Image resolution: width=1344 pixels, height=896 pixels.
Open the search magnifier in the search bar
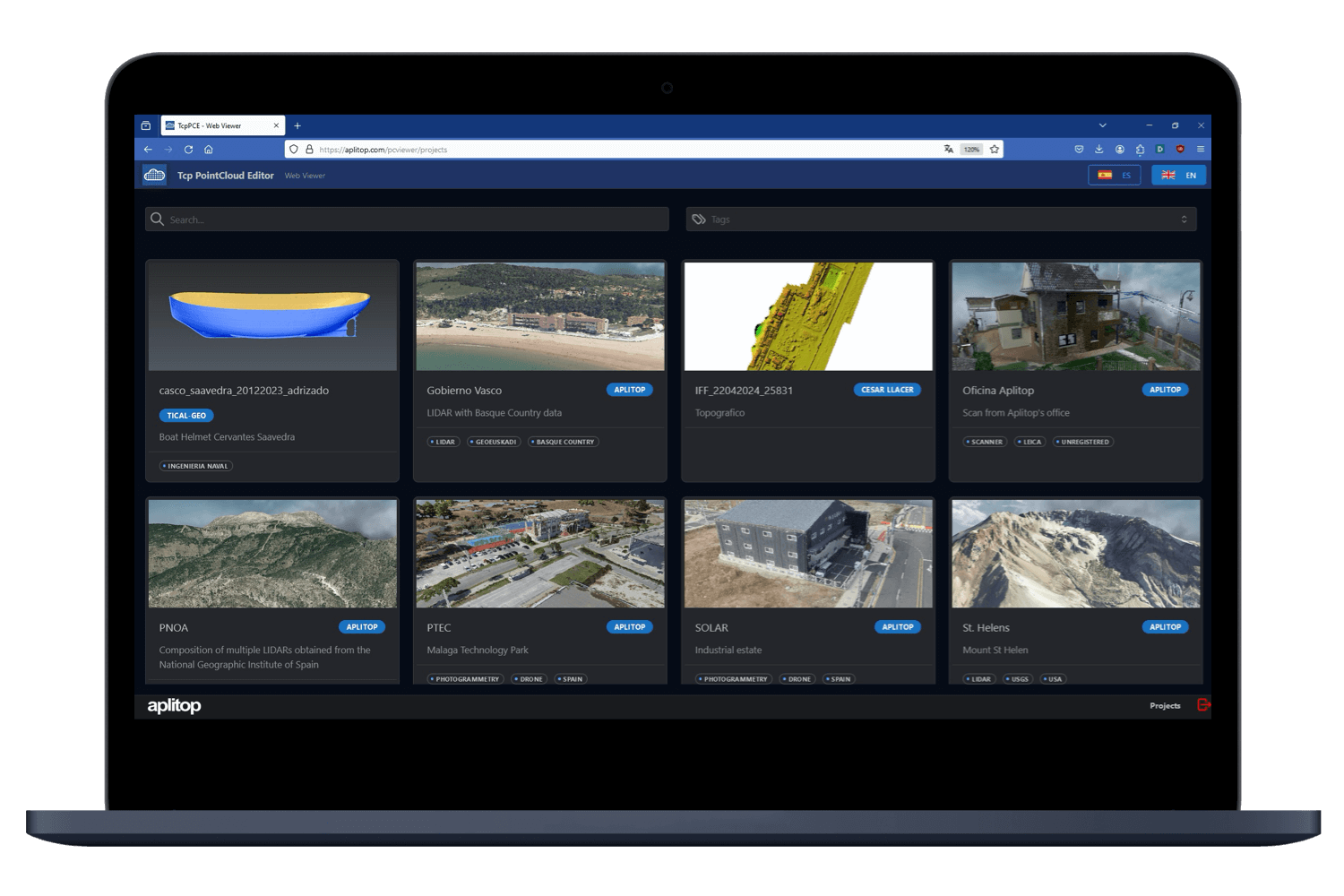point(157,219)
